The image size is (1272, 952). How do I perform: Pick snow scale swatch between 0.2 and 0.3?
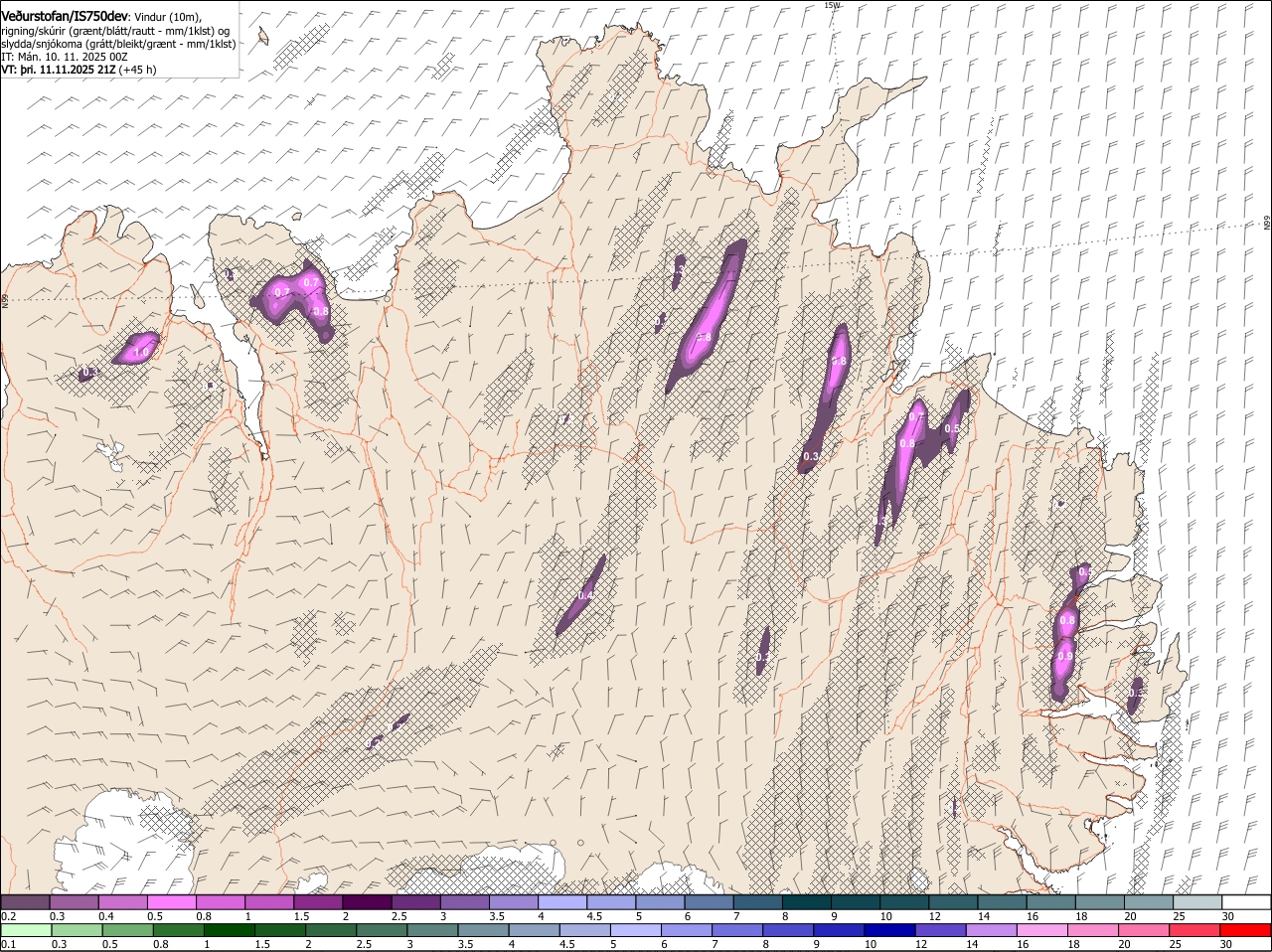pyautogui.click(x=25, y=902)
